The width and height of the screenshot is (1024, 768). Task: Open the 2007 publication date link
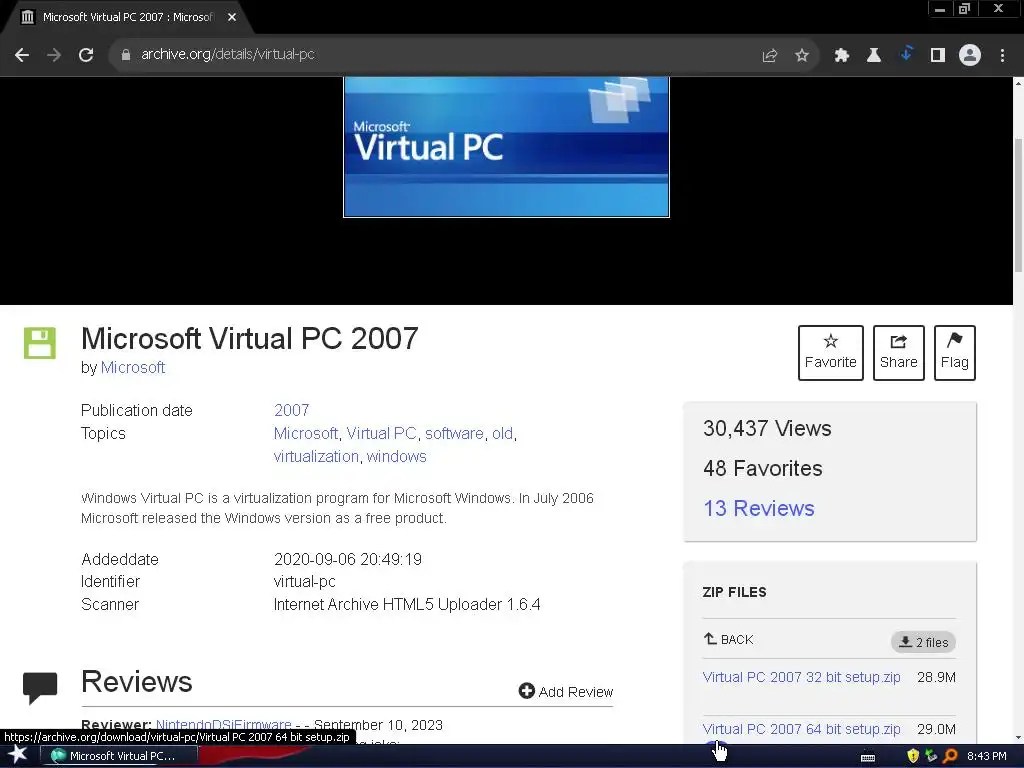tap(291, 410)
